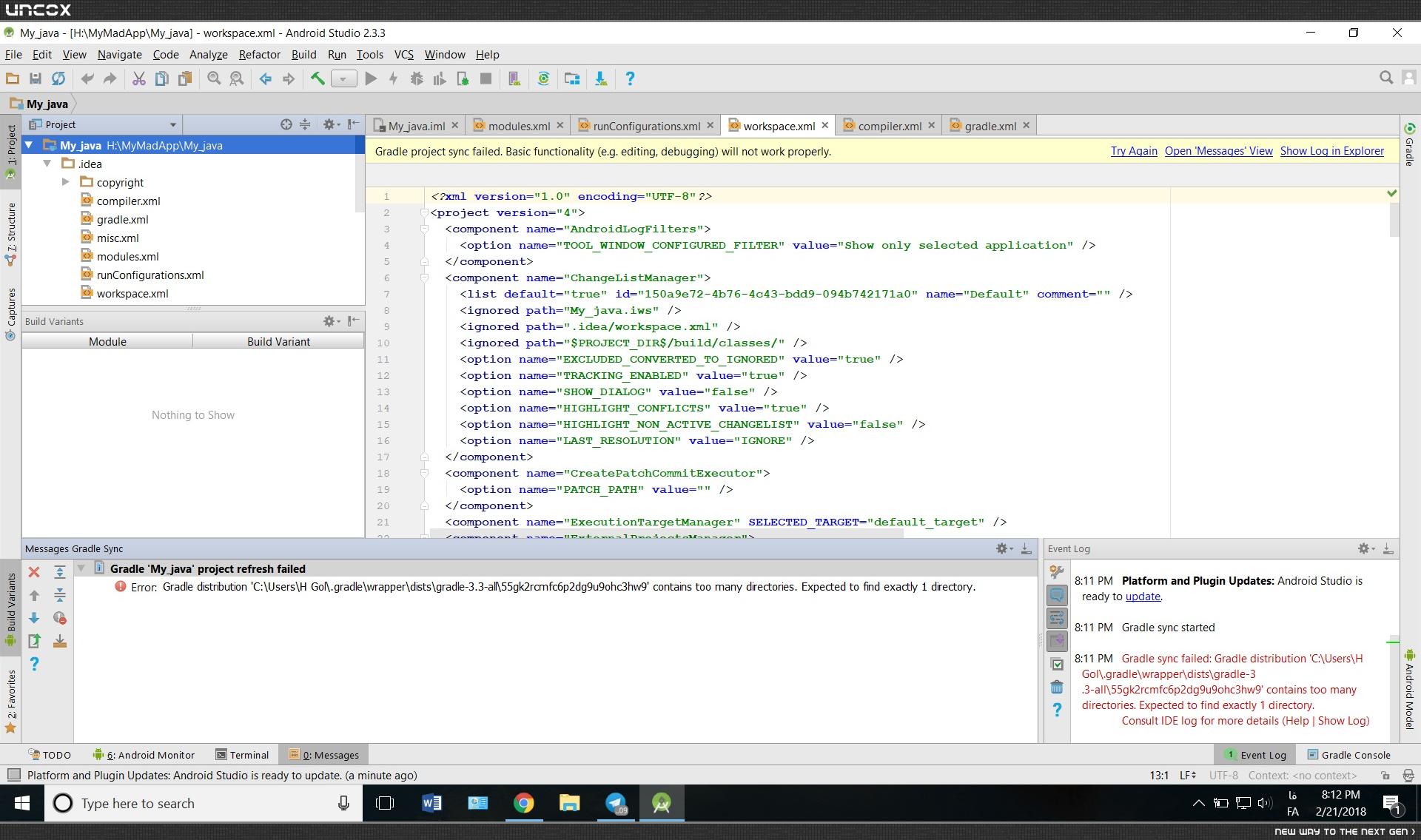Click the Project panel scroll-from-source icon

click(286, 124)
